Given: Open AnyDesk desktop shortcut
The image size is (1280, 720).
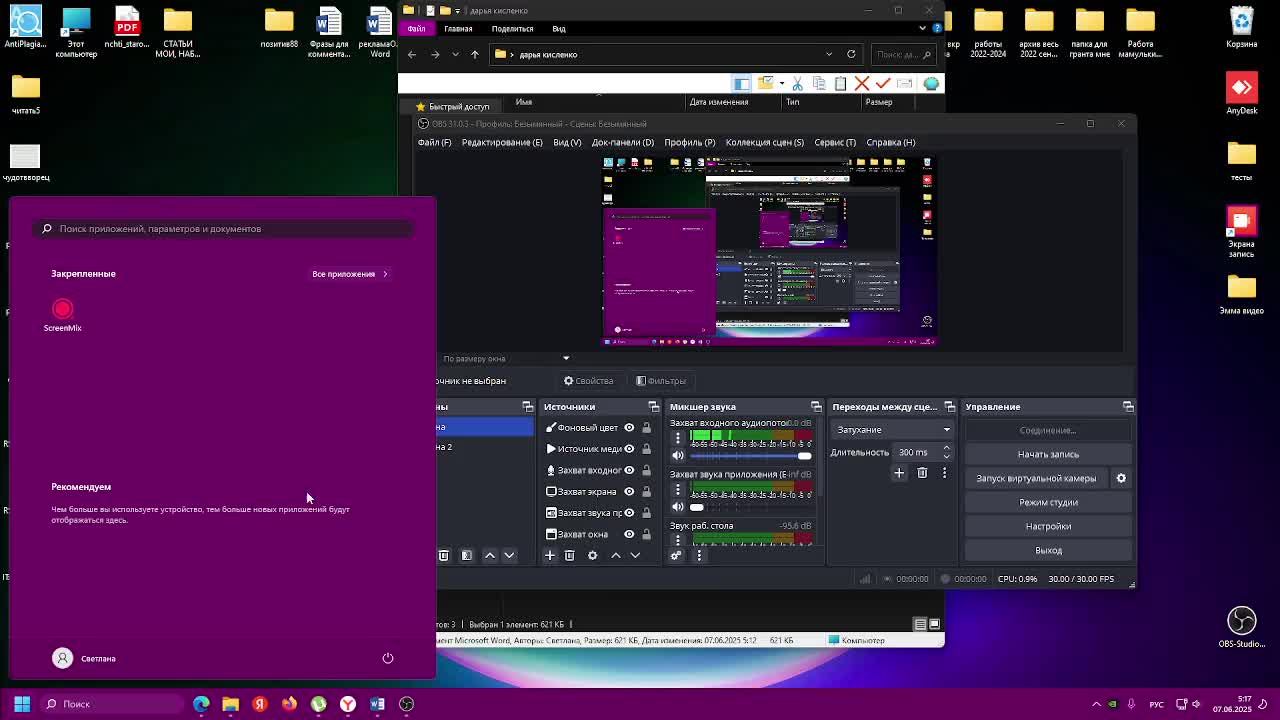Looking at the screenshot, I should [1242, 94].
